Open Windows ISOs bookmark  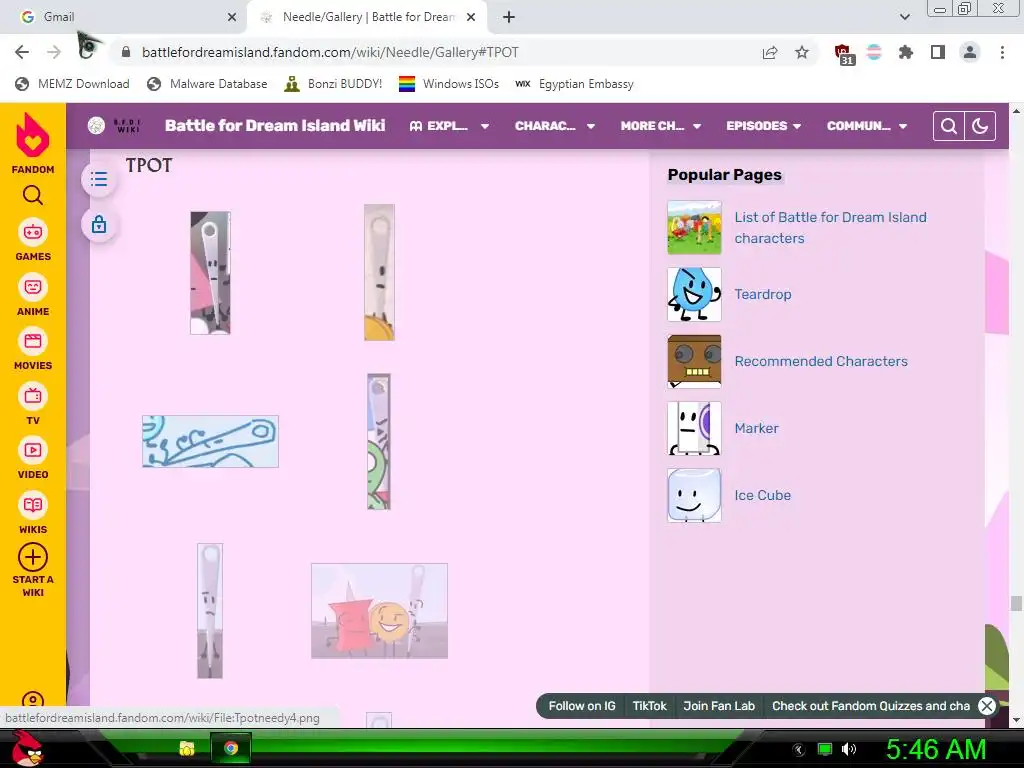tap(449, 84)
